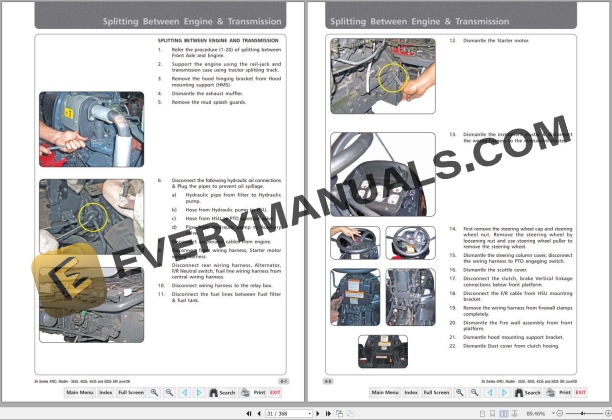Click the zoom in magnifier on right page
Image resolution: width=612 pixels, height=420 pixels.
(x=460, y=393)
